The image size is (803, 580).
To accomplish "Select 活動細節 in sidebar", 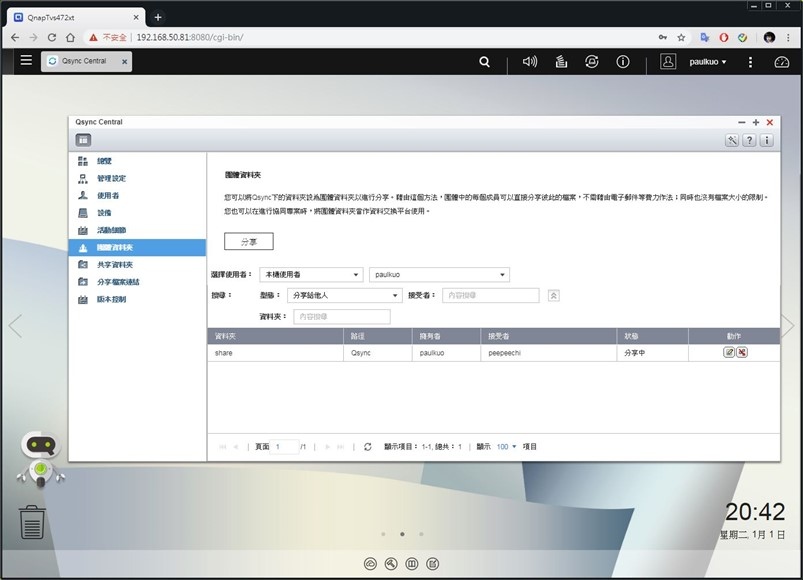I will coord(137,230).
